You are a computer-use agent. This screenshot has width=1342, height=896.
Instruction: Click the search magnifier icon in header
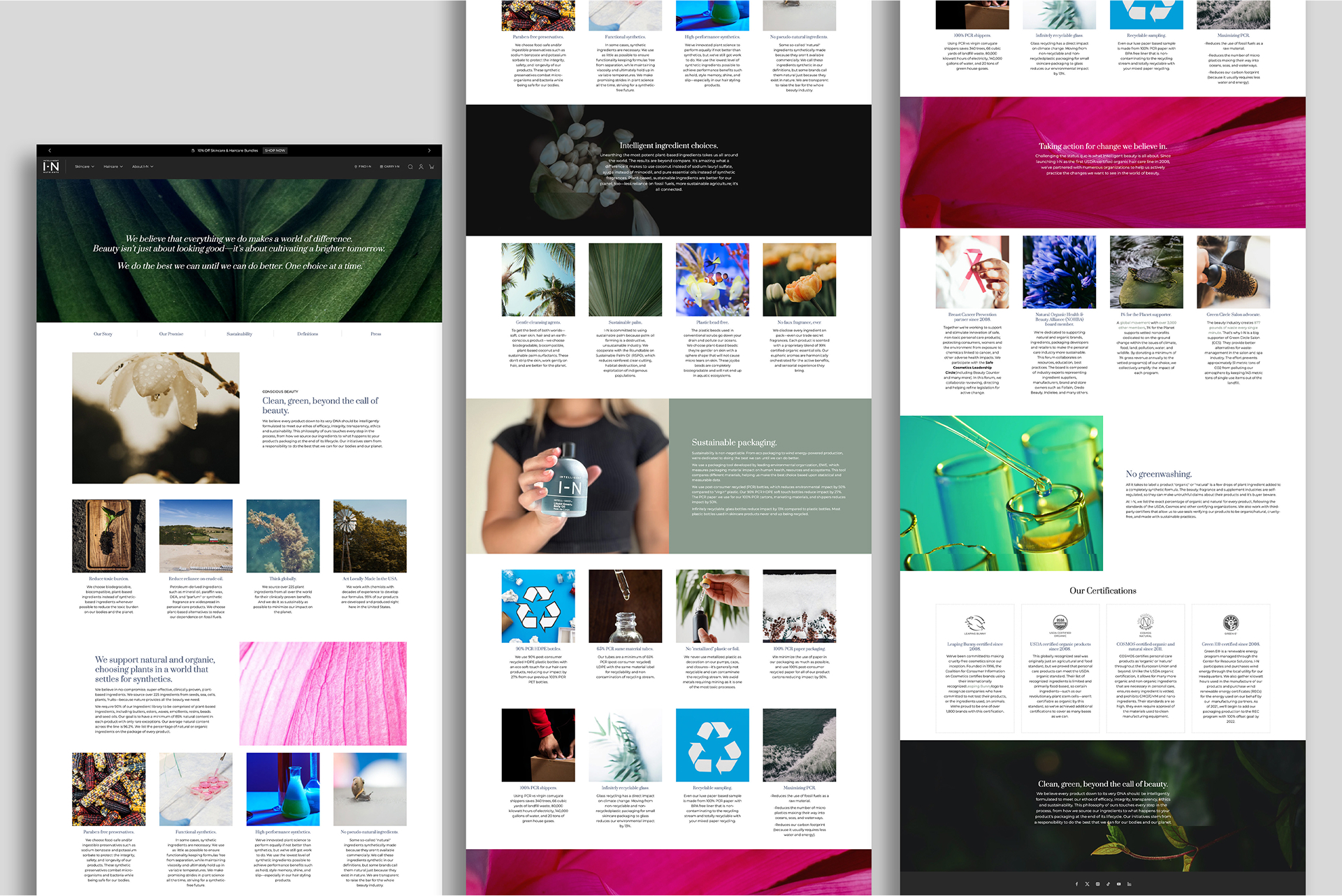coord(410,167)
